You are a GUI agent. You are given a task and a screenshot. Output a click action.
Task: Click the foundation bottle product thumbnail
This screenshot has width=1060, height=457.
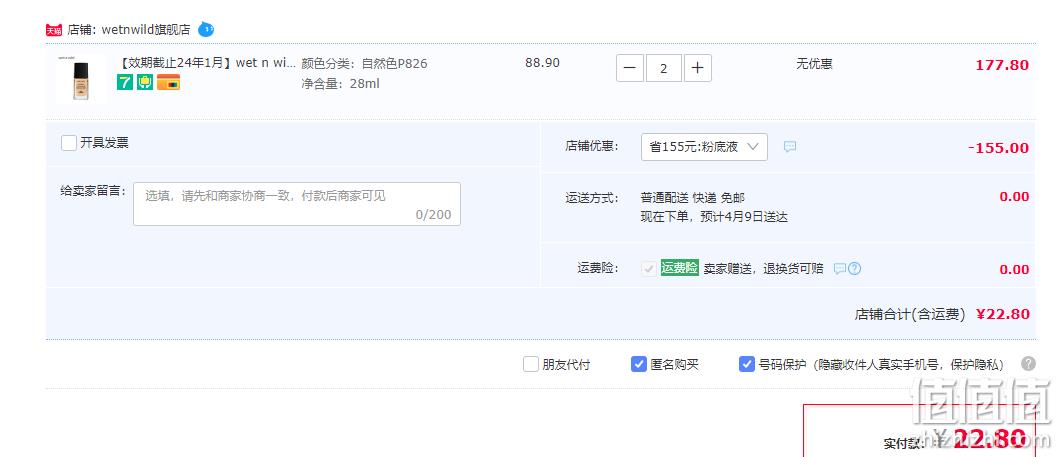(x=81, y=78)
